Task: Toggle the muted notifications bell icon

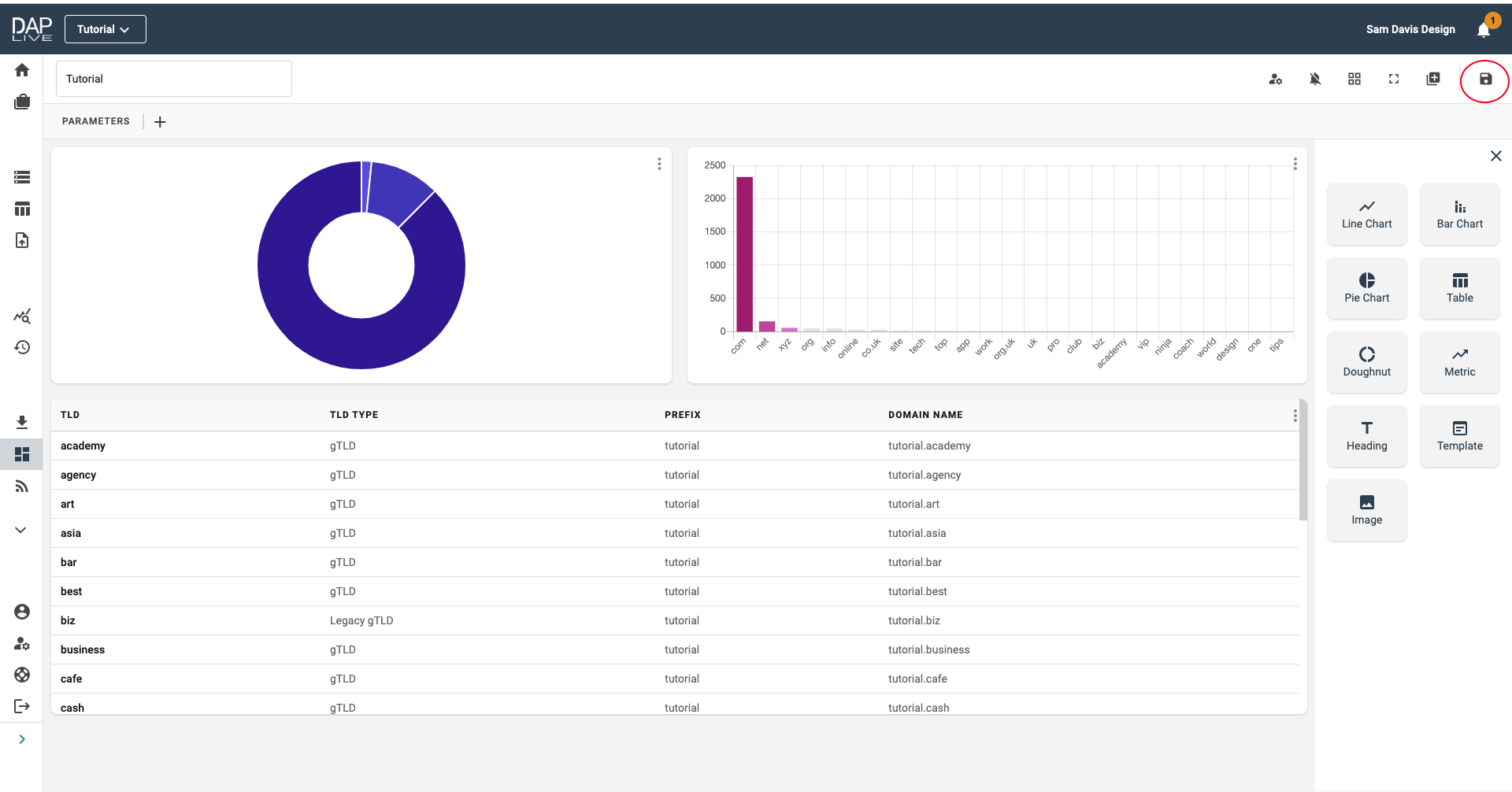Action: (1314, 80)
